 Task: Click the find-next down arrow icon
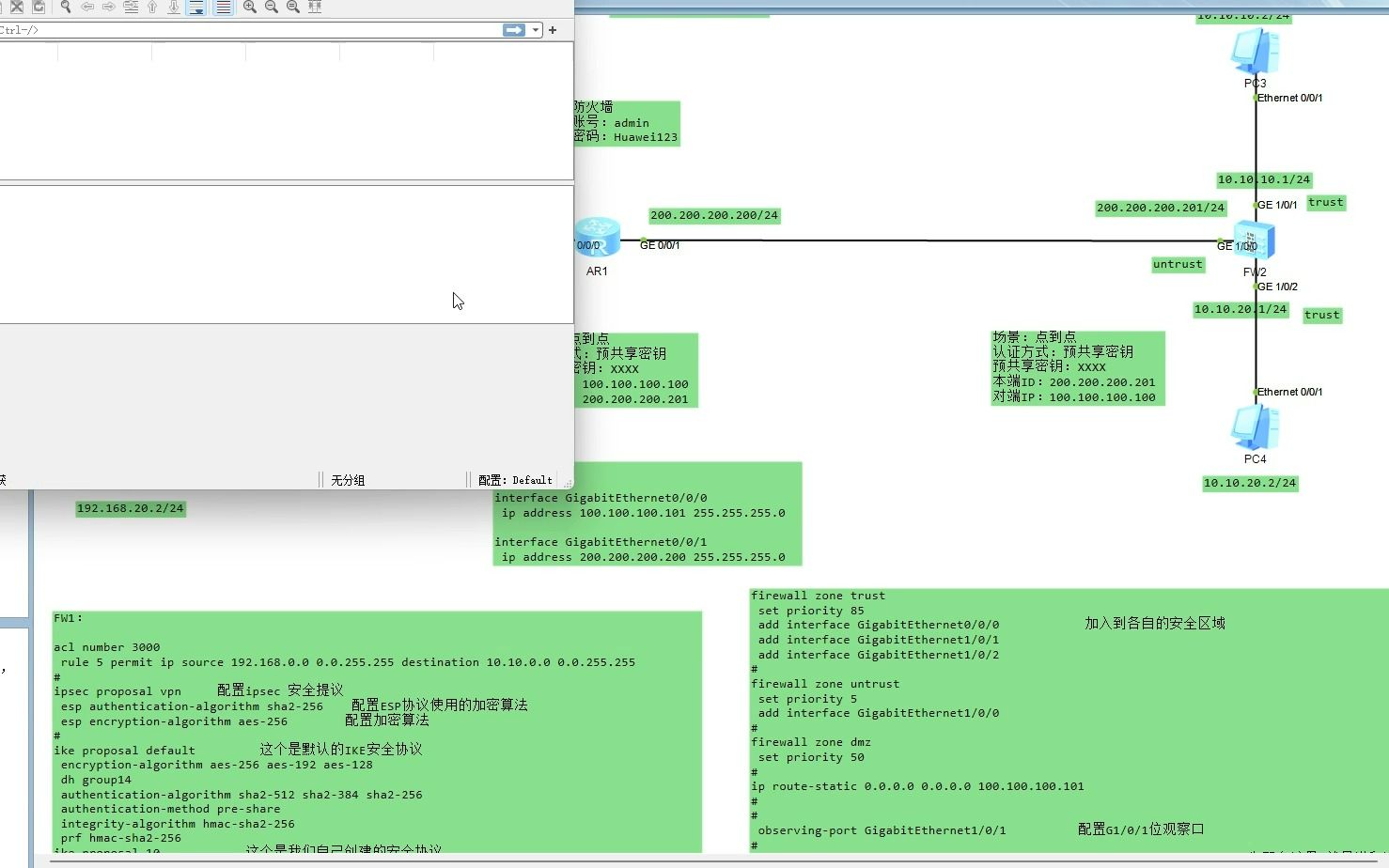[x=175, y=8]
